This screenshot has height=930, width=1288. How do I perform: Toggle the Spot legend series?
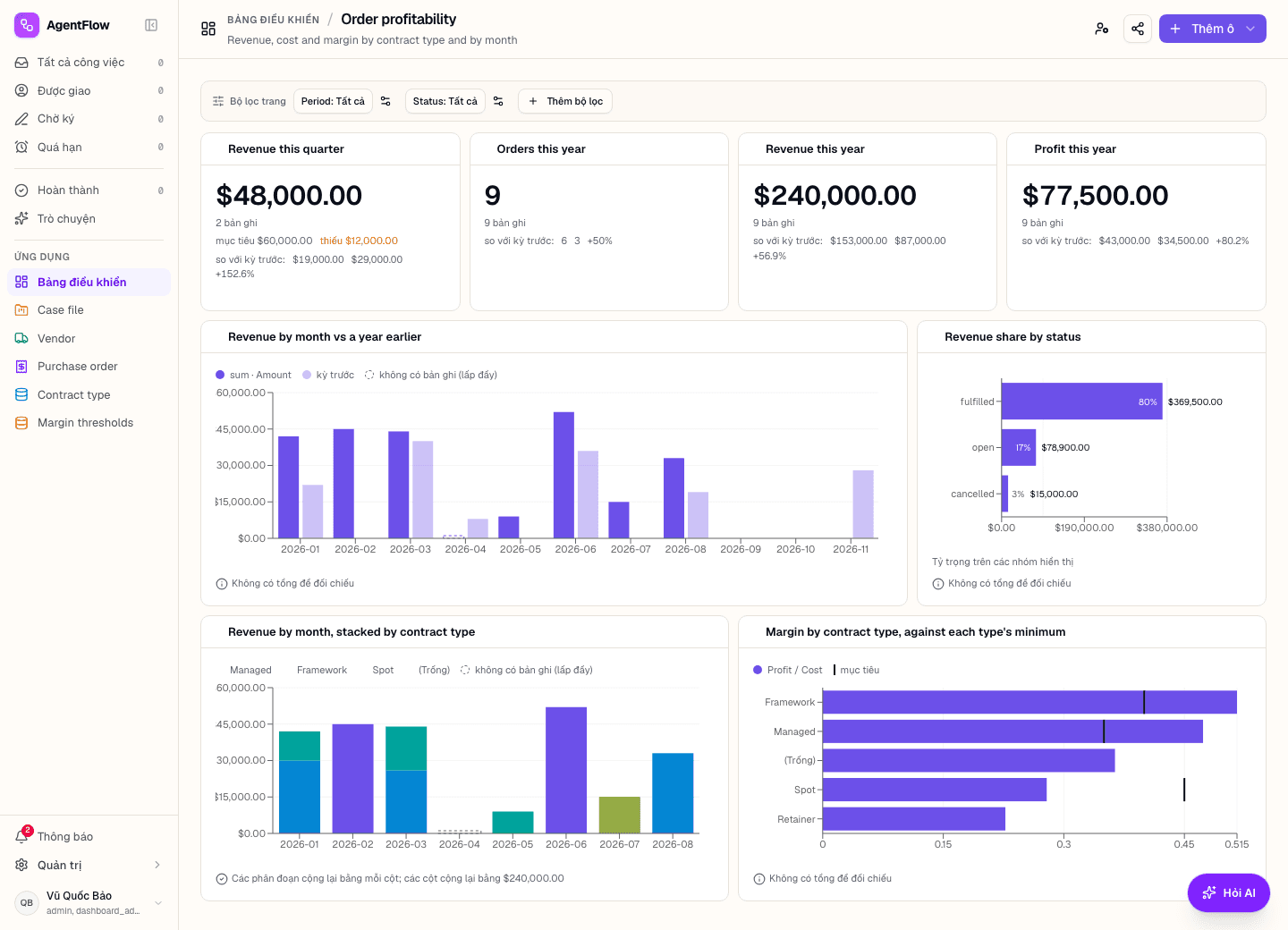pos(377,670)
